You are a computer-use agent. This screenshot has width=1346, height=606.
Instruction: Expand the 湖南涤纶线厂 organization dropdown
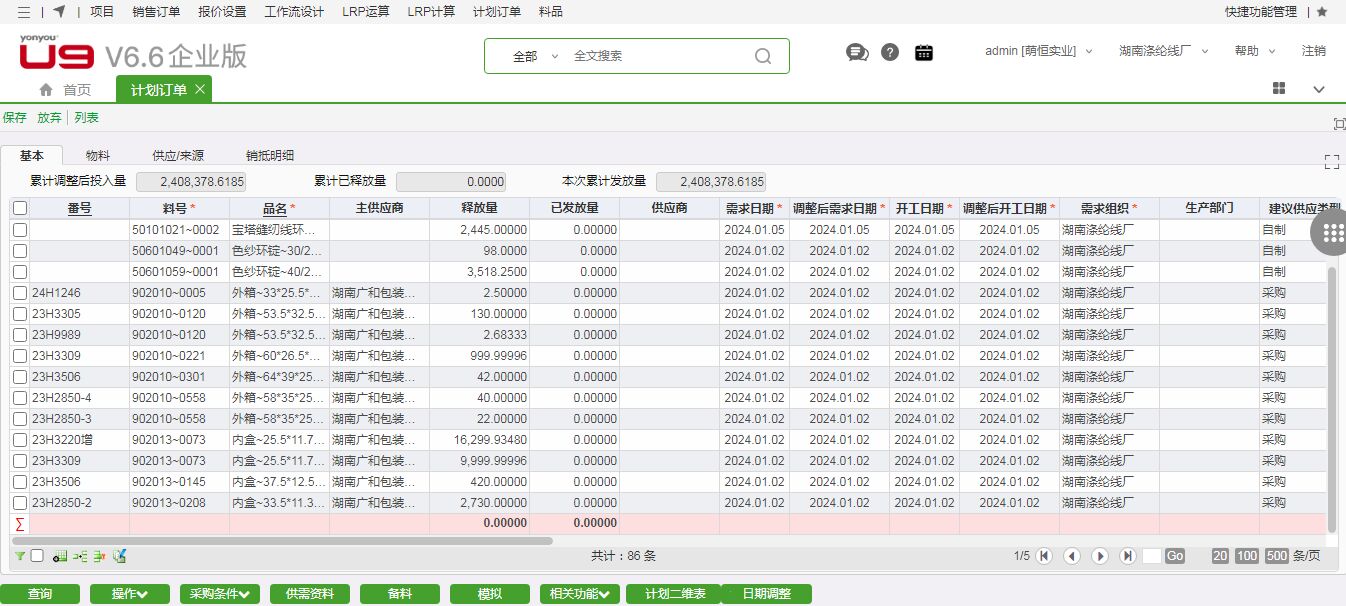click(x=1164, y=51)
